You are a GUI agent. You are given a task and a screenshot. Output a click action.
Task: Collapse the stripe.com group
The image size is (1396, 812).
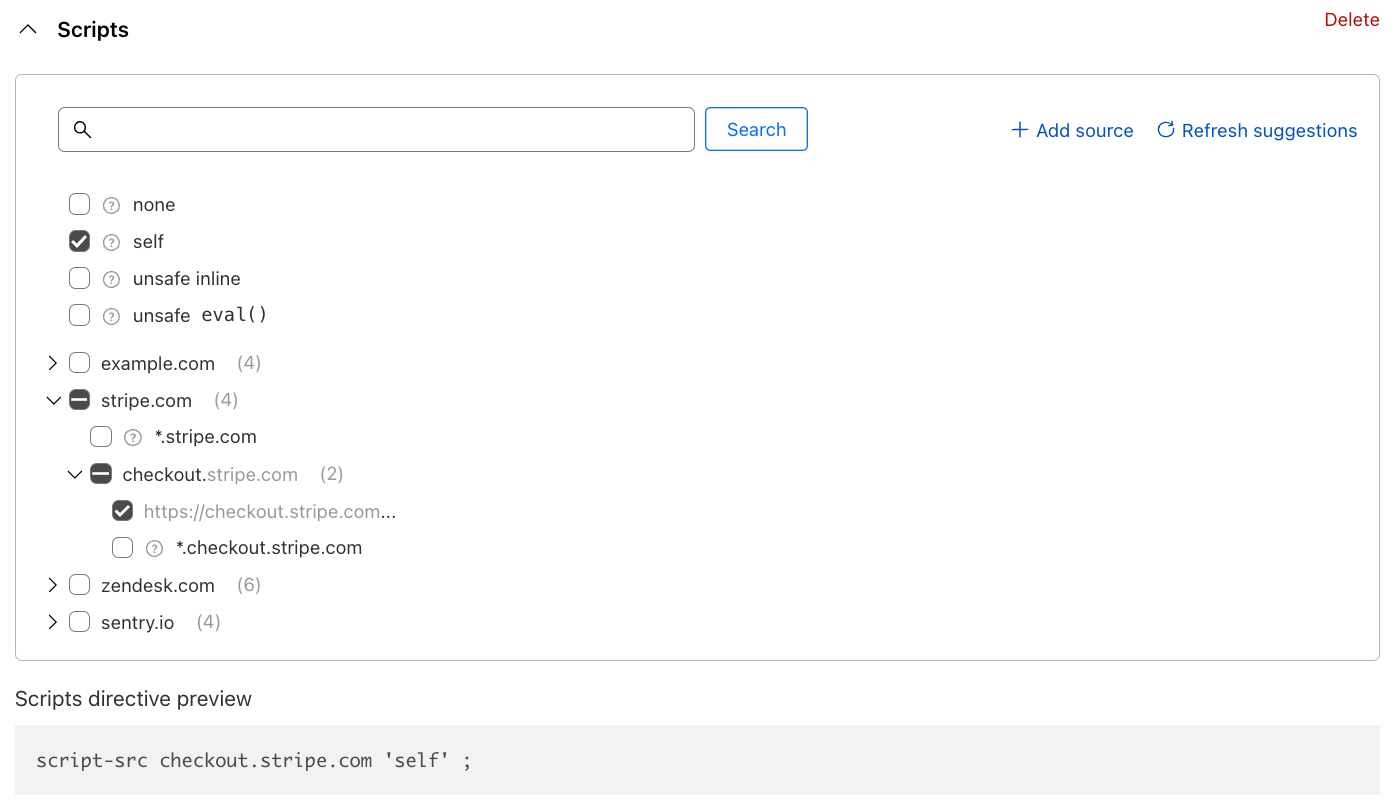coord(54,400)
